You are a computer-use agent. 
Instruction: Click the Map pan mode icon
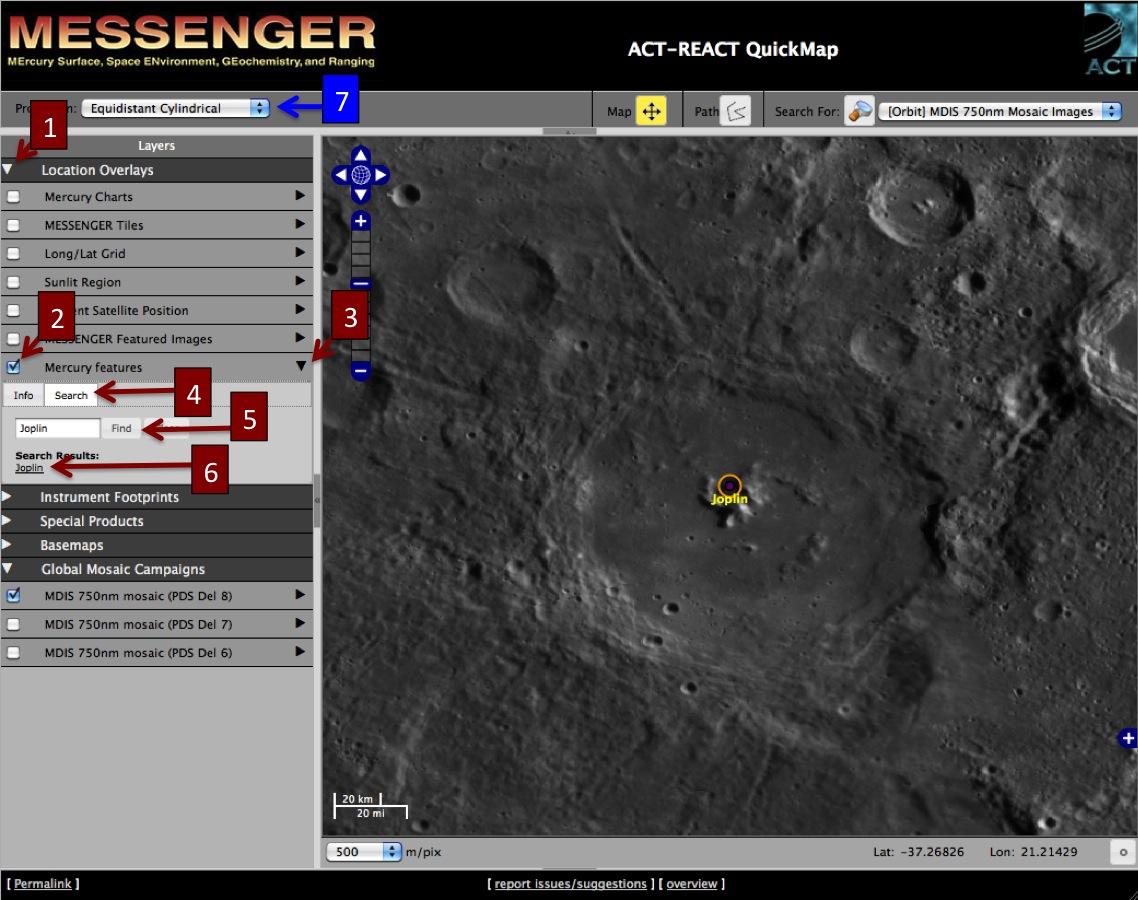(651, 111)
